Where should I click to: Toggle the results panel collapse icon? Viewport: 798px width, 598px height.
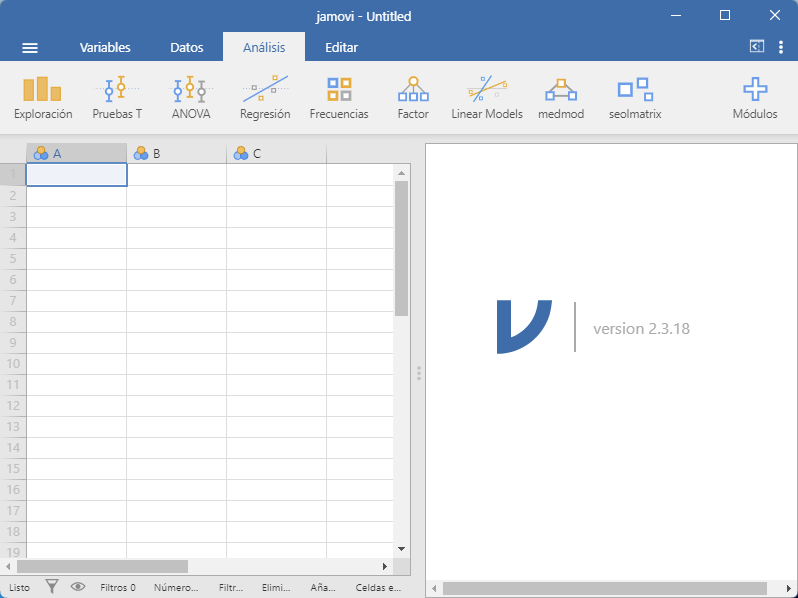[x=757, y=47]
